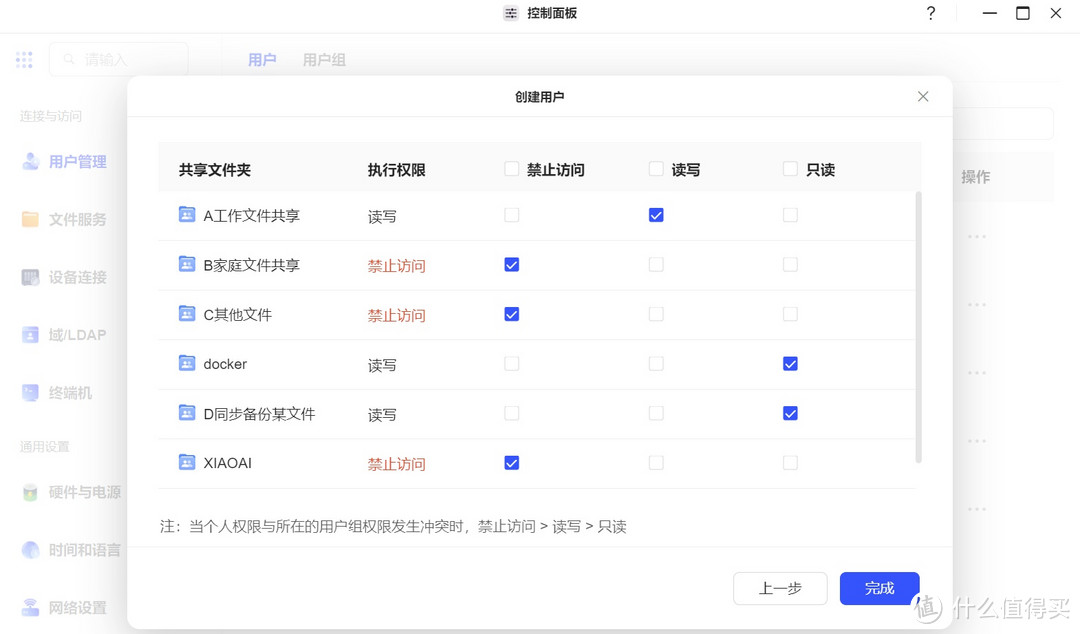
Task: Enable 禁止访问 for D同步备份某文件
Action: tap(511, 412)
